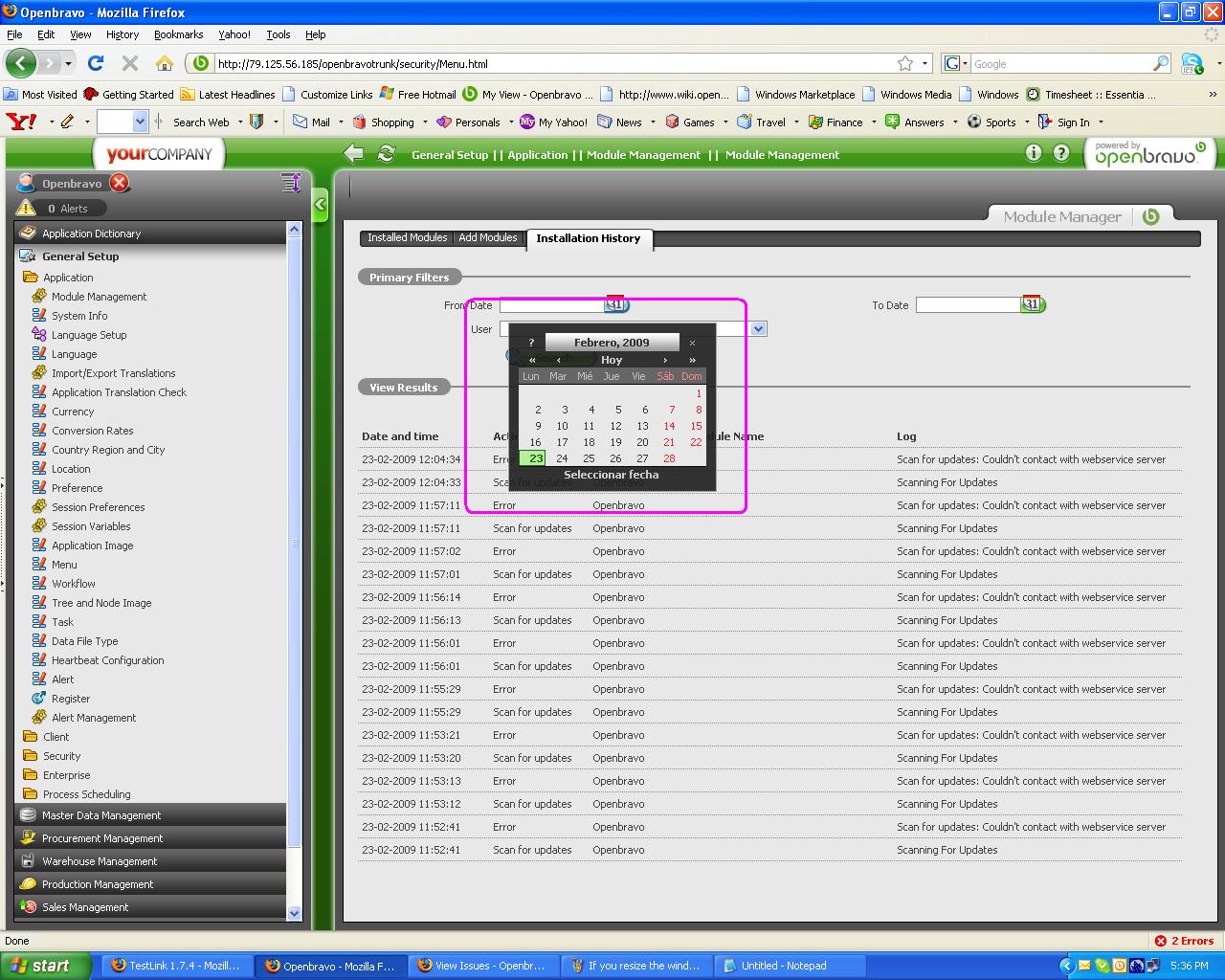Log out via red X icon
1225x980 pixels.
tap(119, 183)
